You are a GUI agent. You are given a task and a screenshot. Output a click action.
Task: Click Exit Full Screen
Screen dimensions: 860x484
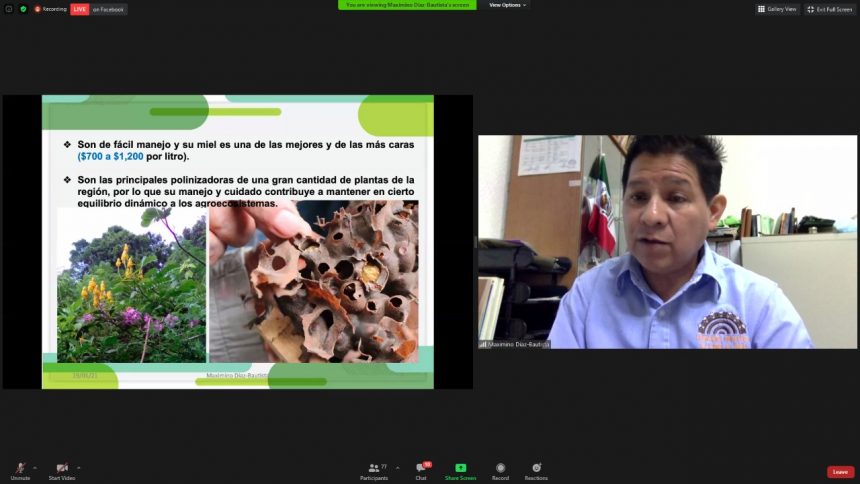pos(830,9)
